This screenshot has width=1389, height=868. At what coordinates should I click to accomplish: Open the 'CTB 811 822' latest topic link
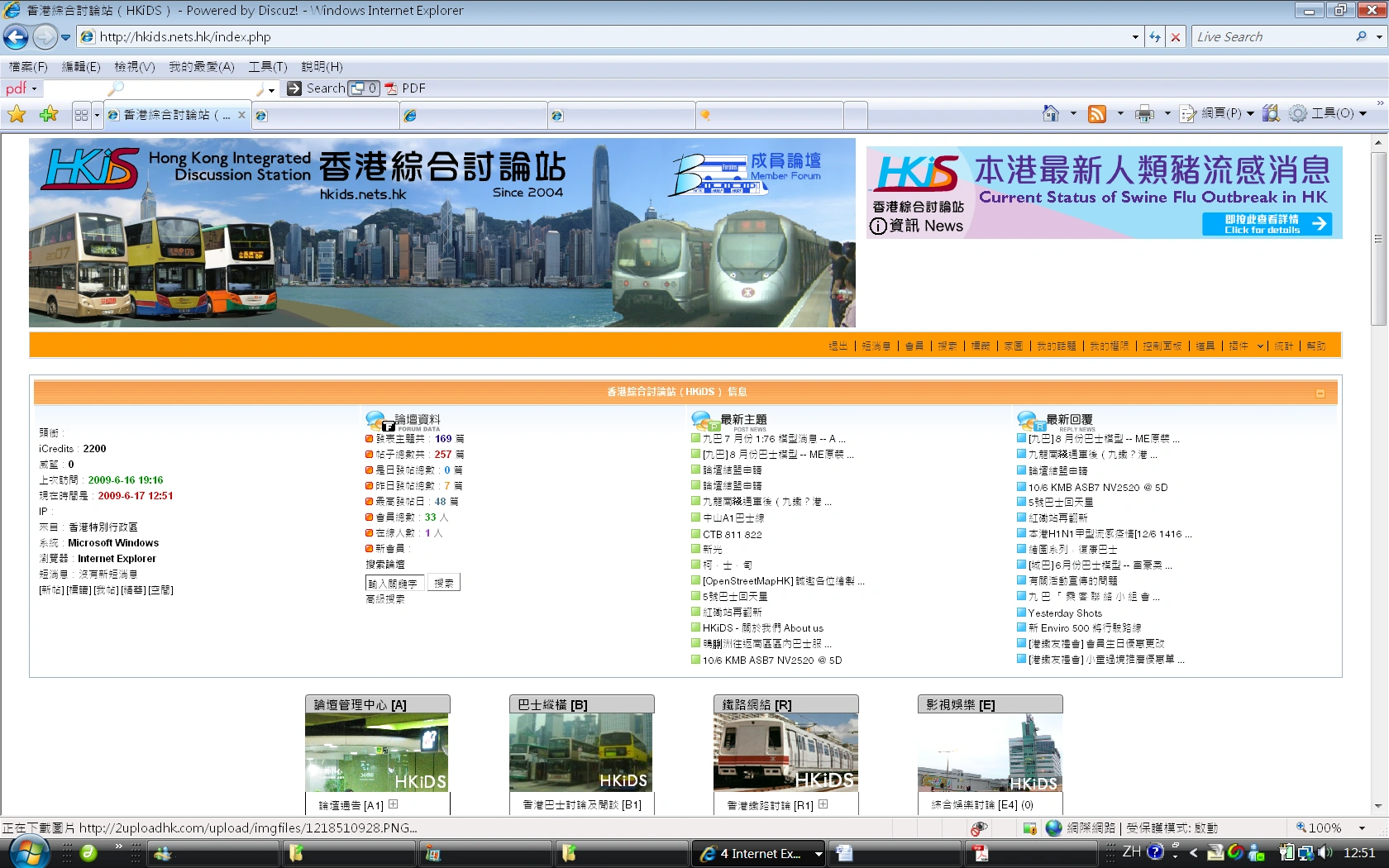[733, 535]
